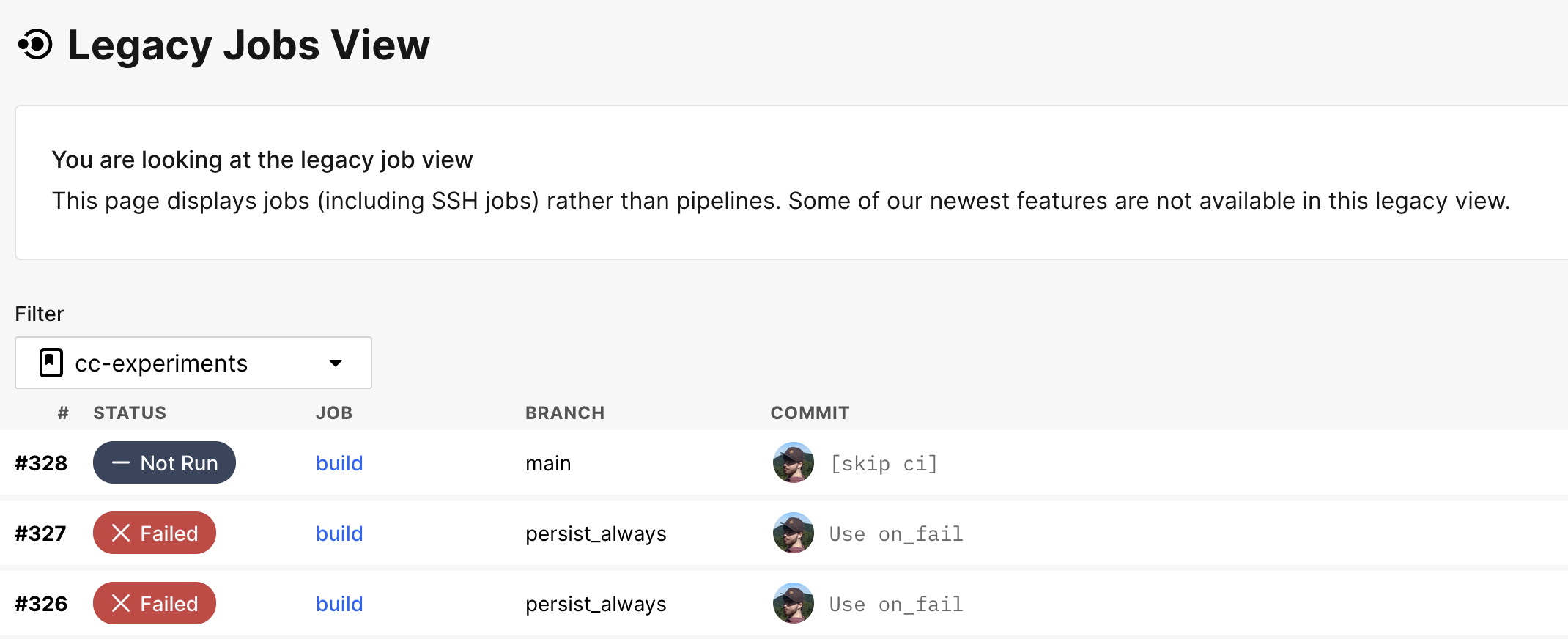
Task: Click the CircleCI logo icon beside the title
Action: coord(36,45)
